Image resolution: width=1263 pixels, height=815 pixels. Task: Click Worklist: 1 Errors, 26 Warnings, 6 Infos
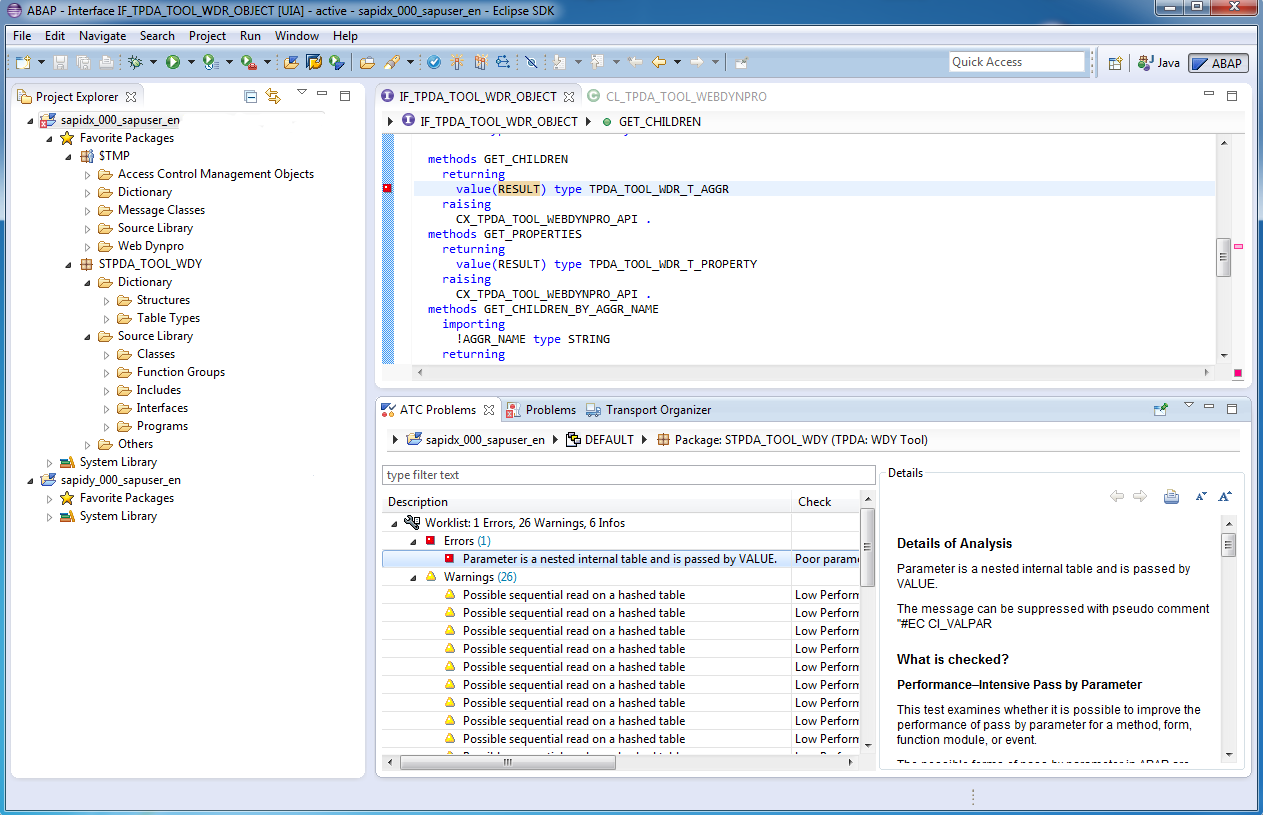(x=525, y=523)
